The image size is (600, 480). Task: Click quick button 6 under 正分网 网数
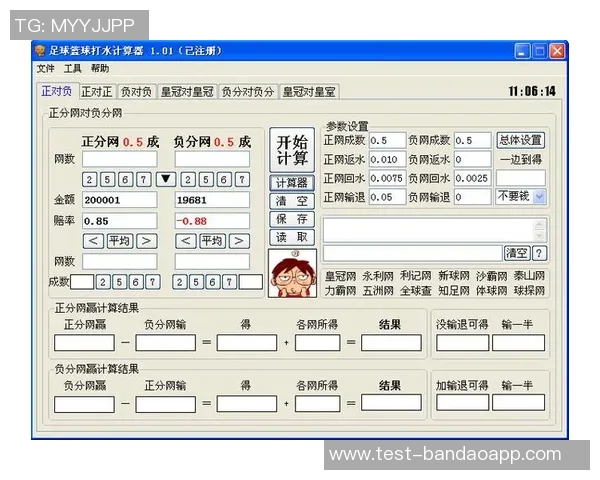coord(125,180)
